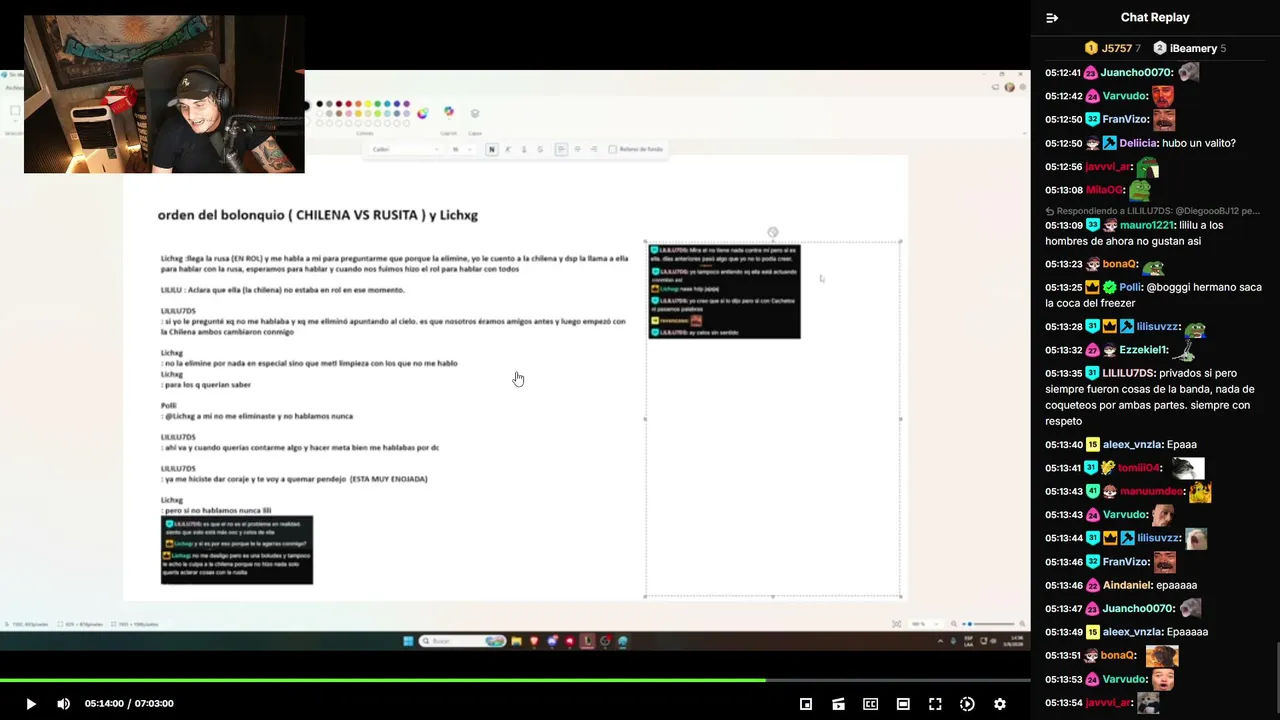Click emote in tomiii04's message
Screen dimensions: 1280x720
1188,468
